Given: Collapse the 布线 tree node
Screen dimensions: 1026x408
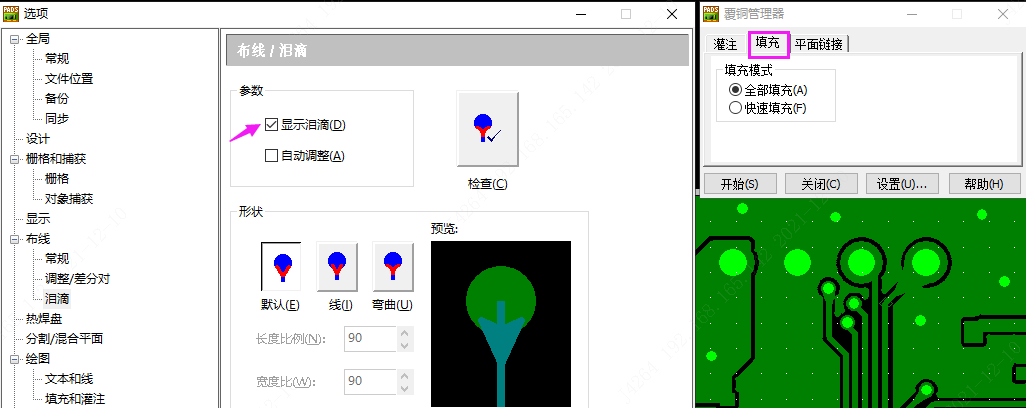Looking at the screenshot, I should 14,239.
